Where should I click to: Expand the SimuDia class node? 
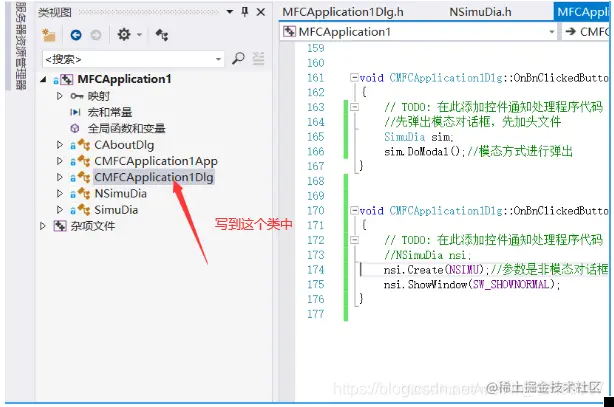[60, 210]
